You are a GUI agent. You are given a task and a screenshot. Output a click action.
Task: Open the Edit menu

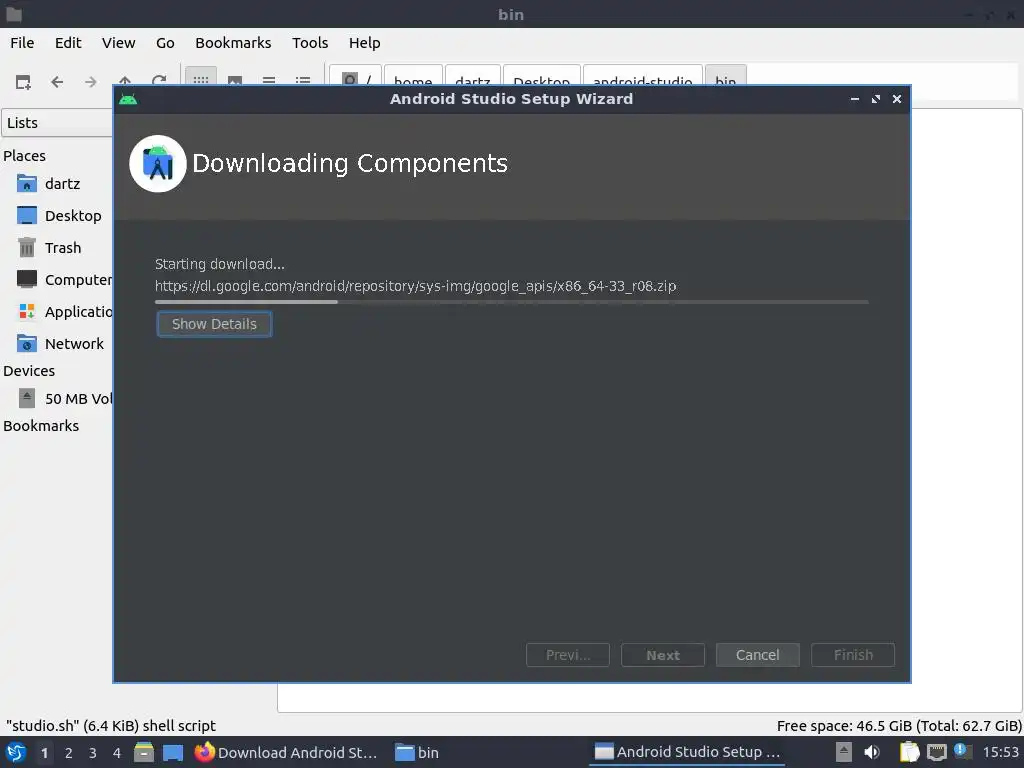[68, 42]
